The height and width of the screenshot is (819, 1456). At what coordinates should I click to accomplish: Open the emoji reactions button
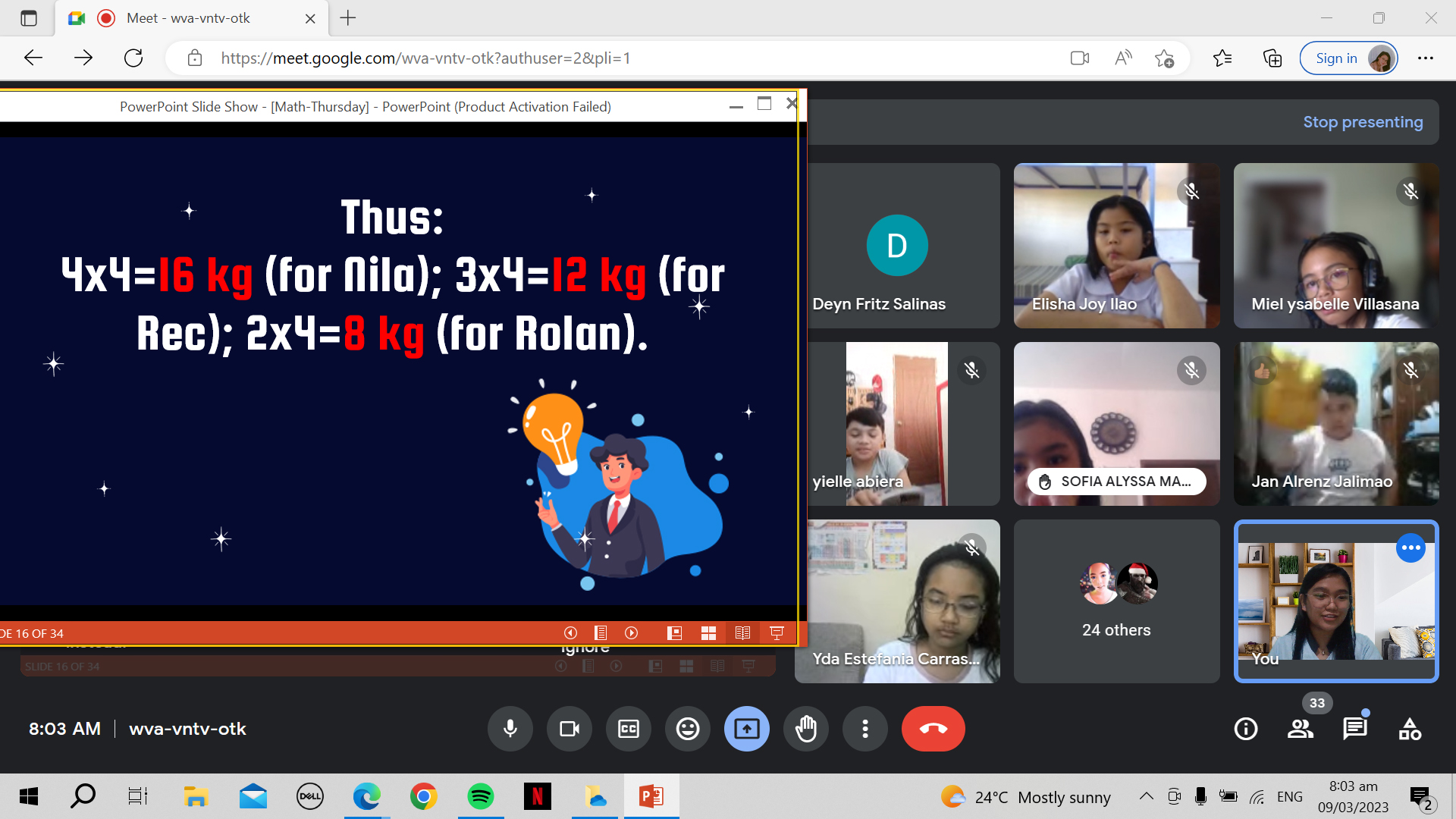click(x=688, y=729)
